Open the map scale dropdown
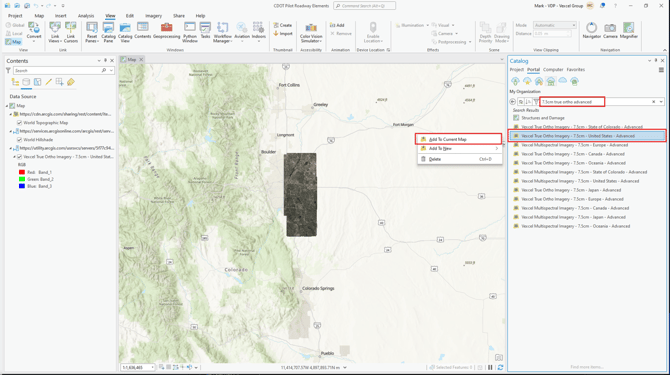This screenshot has width=670, height=375. click(x=153, y=367)
